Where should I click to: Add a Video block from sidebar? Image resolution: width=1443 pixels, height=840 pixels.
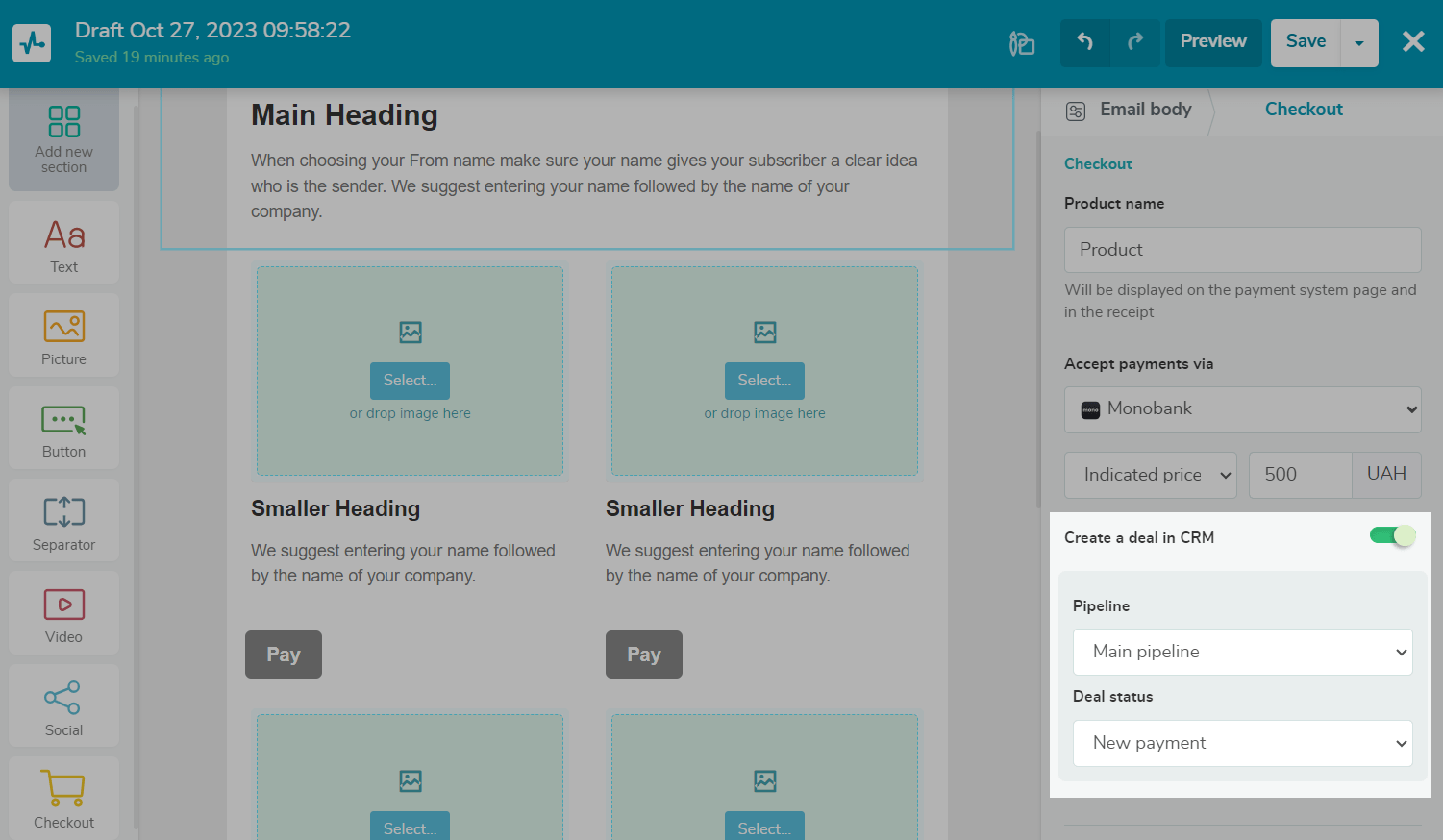(x=63, y=605)
